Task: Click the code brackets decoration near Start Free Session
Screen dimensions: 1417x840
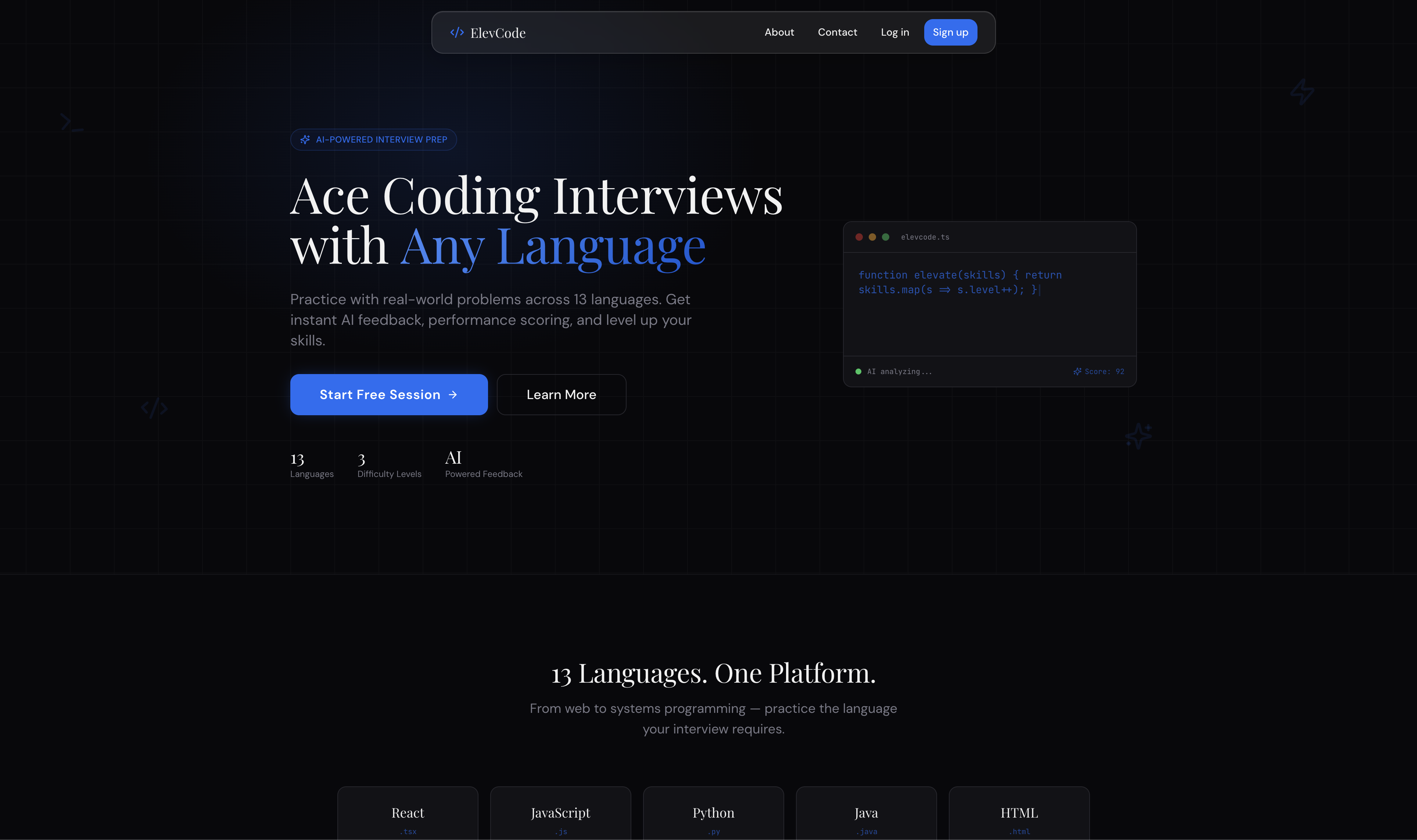Action: 154,408
